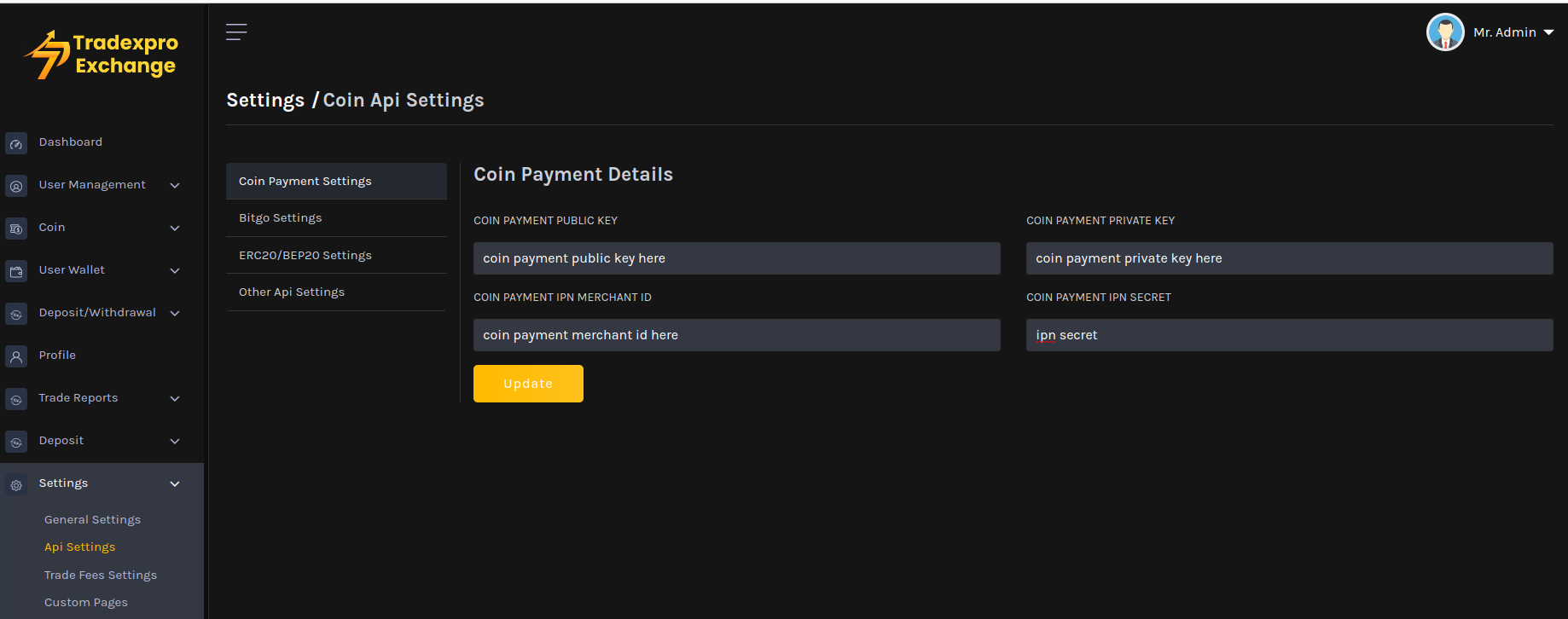Click the User Management sidebar icon
Screen dimensions: 1568x619
point(16,186)
